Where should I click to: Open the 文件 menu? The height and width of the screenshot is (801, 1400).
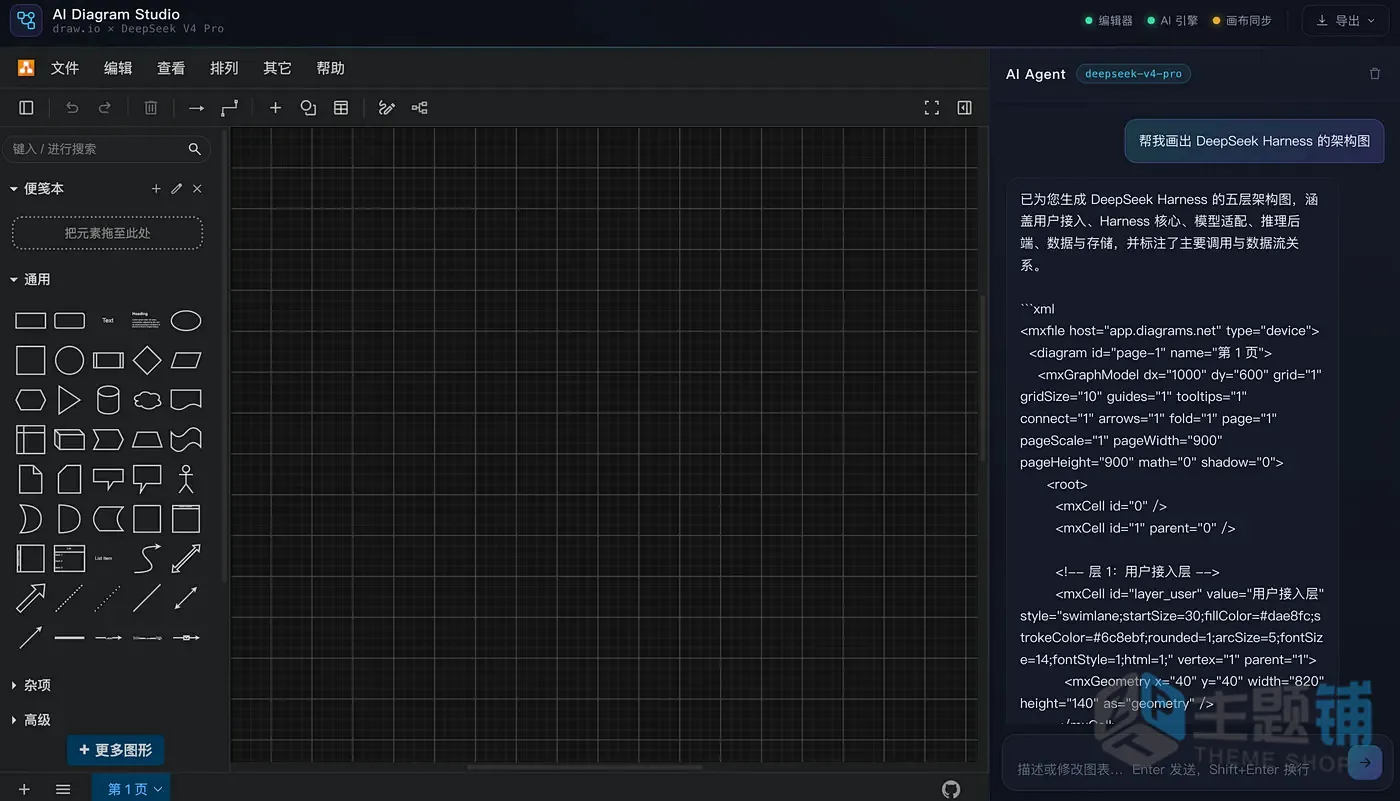65,68
